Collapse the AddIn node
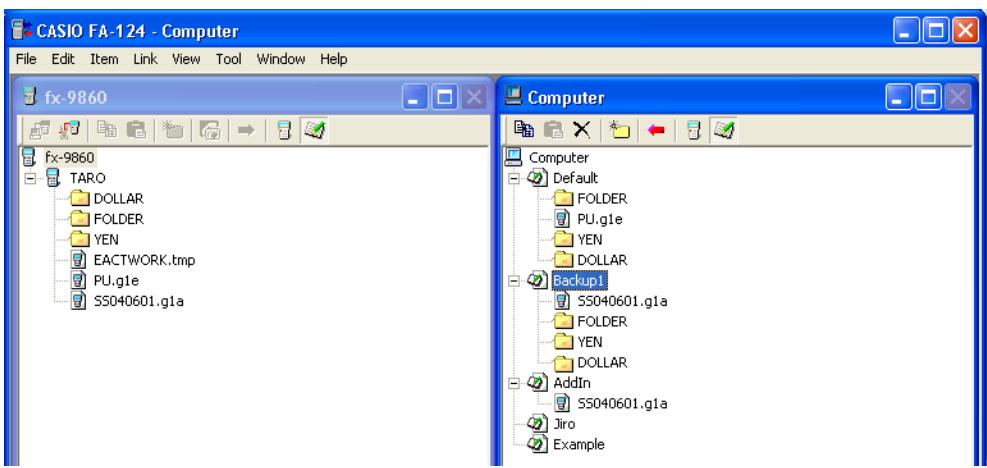The height and width of the screenshot is (468, 987). (x=514, y=384)
